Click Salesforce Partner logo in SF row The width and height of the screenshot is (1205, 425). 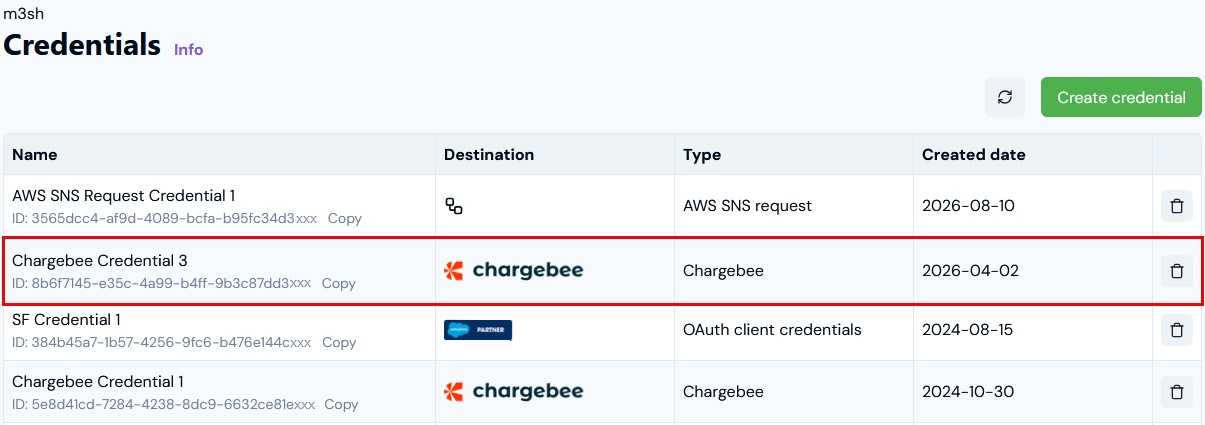point(478,330)
